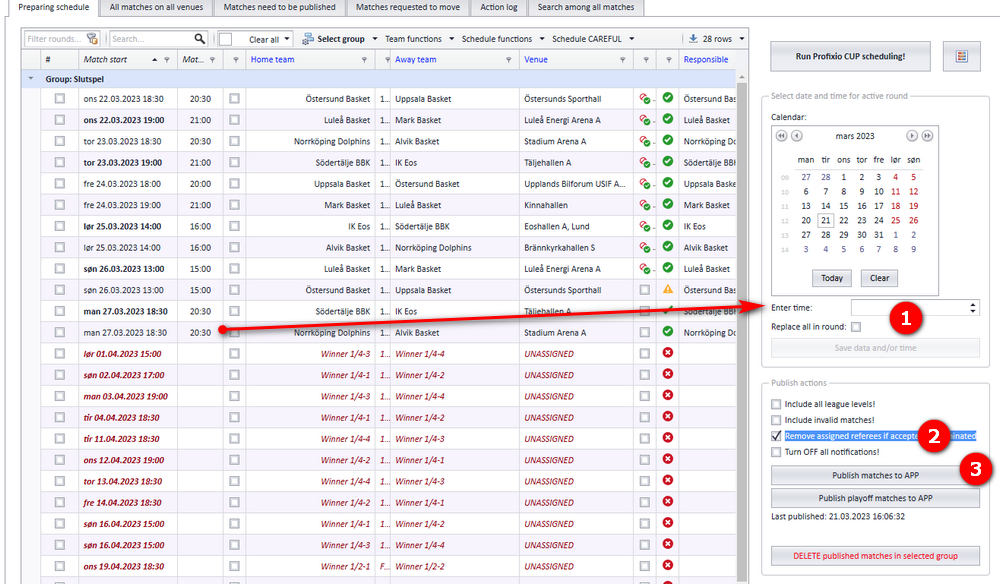Open Action log tab
Image resolution: width=1000 pixels, height=584 pixels.
click(499, 7)
